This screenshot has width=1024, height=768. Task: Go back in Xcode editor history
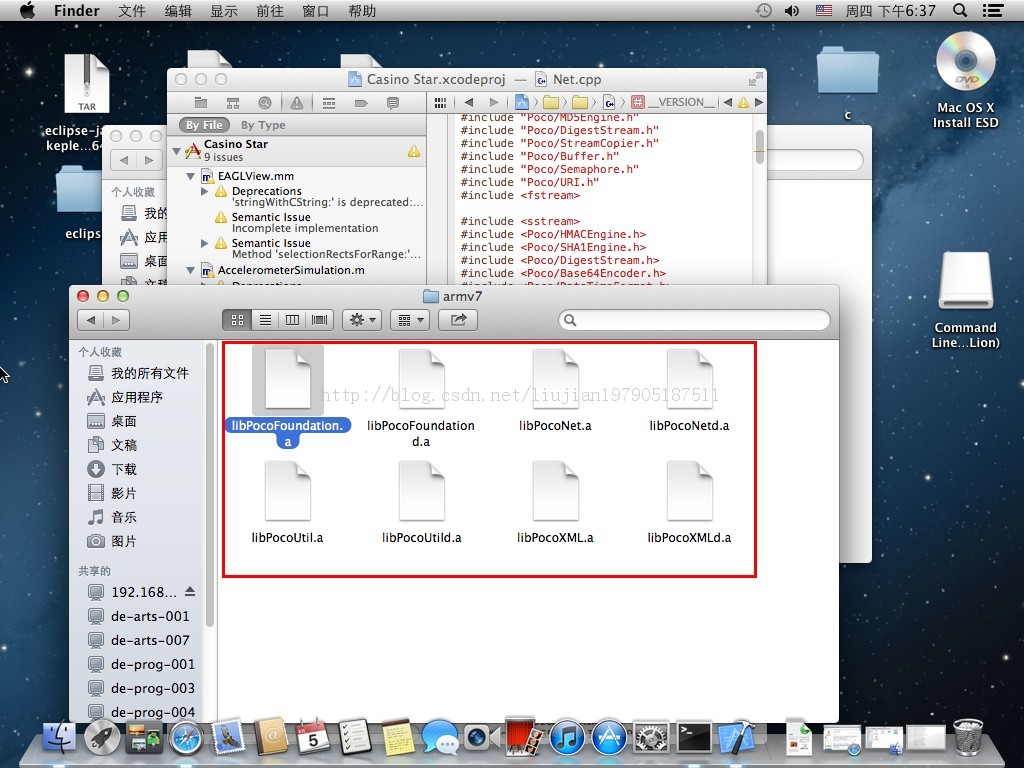[468, 103]
